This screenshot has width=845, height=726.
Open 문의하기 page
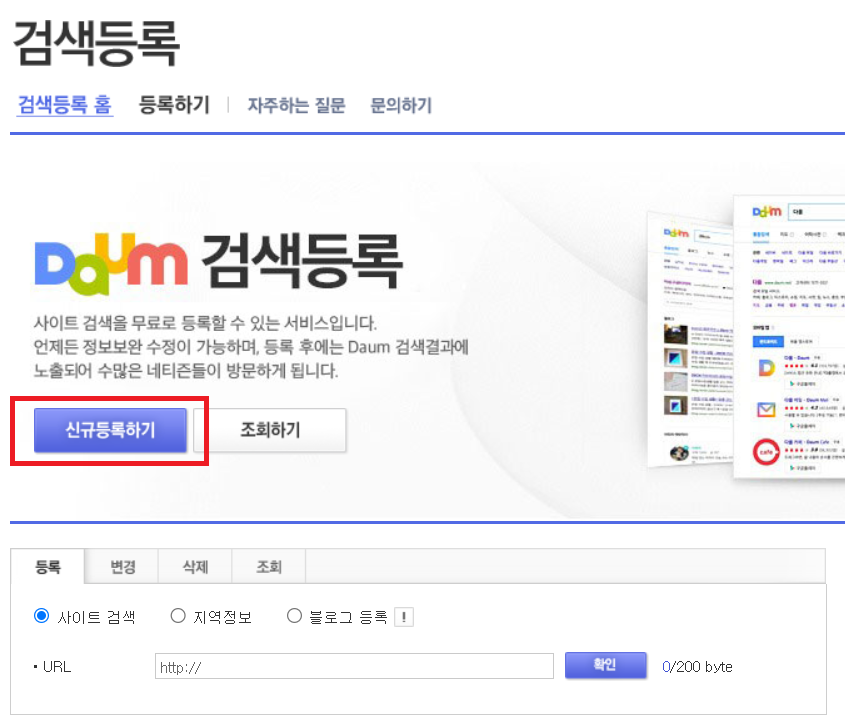point(401,105)
